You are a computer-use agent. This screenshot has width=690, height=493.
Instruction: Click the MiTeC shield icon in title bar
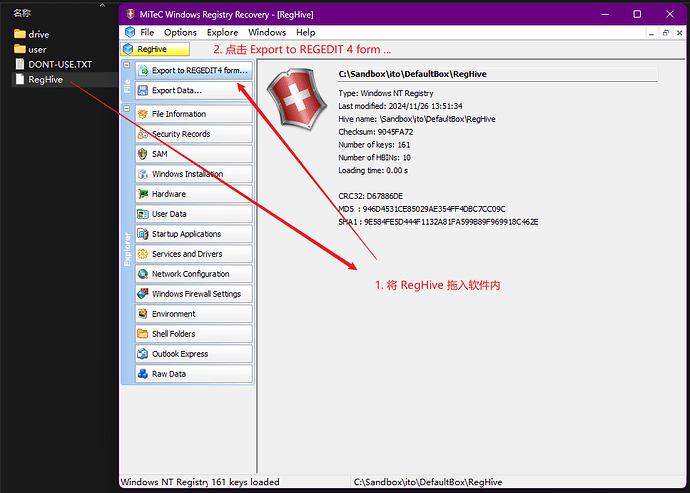[130, 14]
